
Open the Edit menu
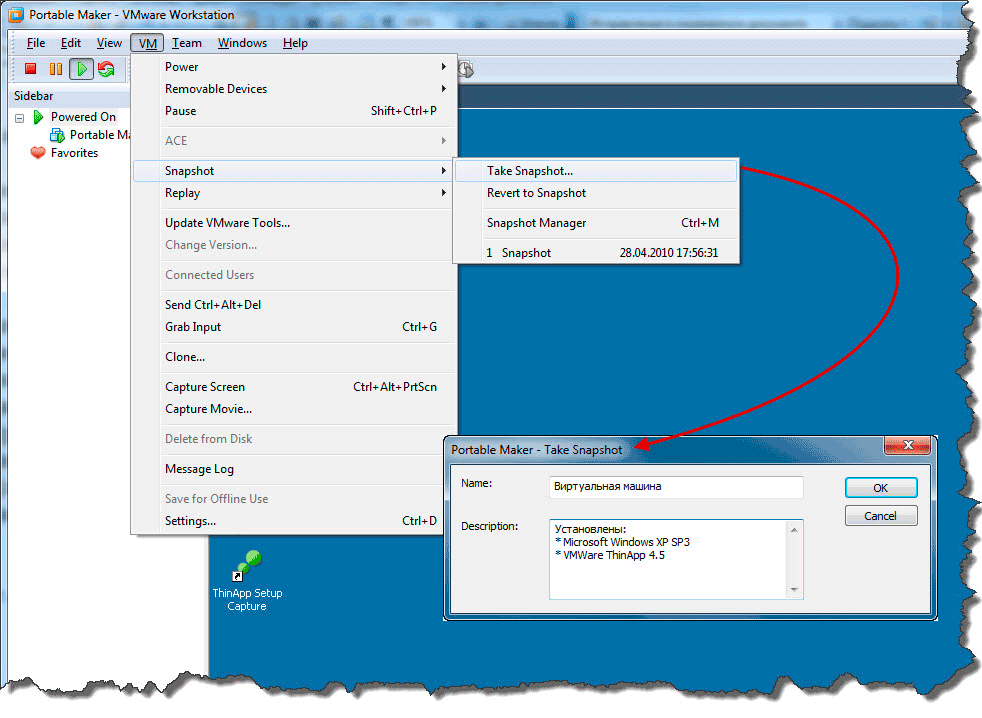(71, 43)
